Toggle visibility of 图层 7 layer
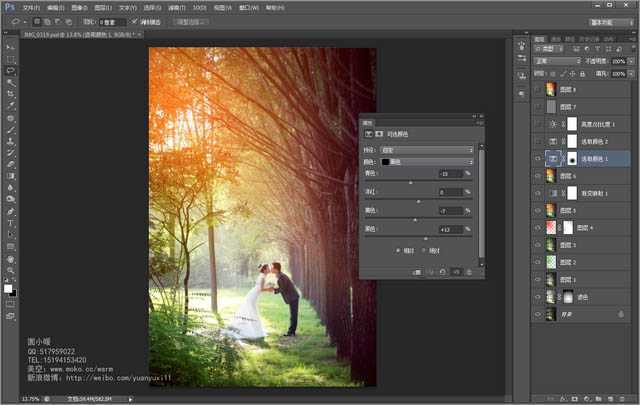This screenshot has width=640, height=405. tap(538, 107)
